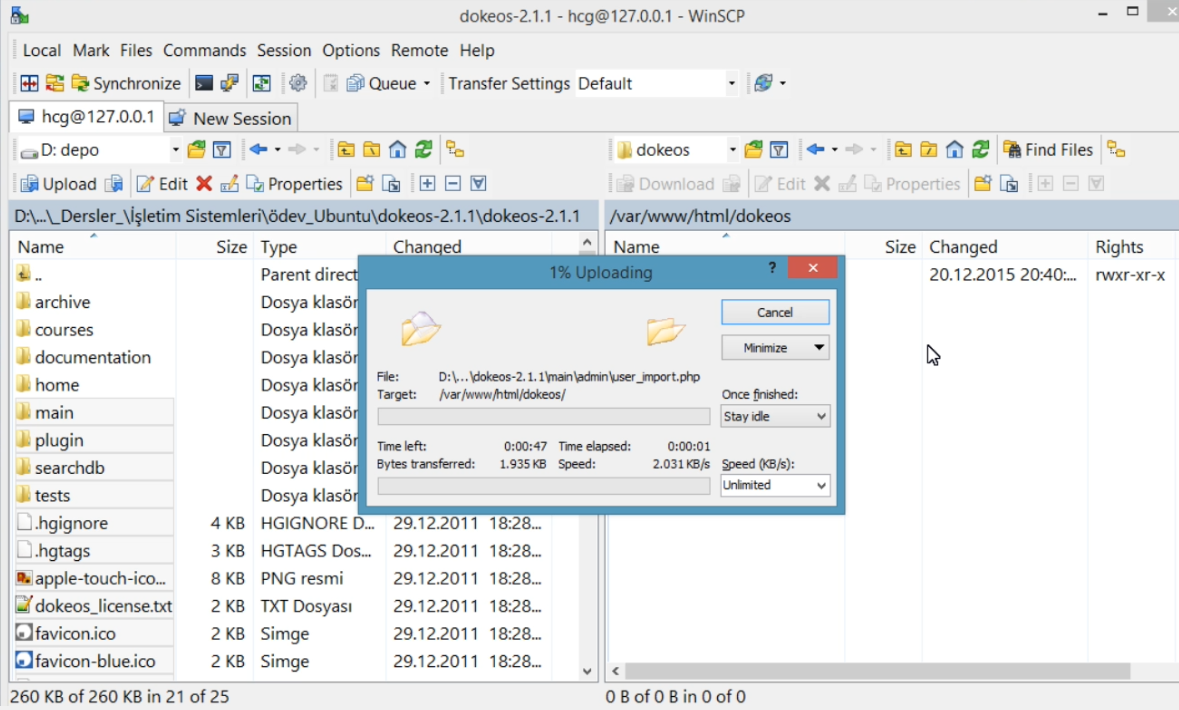
Task: Open Files menu
Action: coord(136,50)
